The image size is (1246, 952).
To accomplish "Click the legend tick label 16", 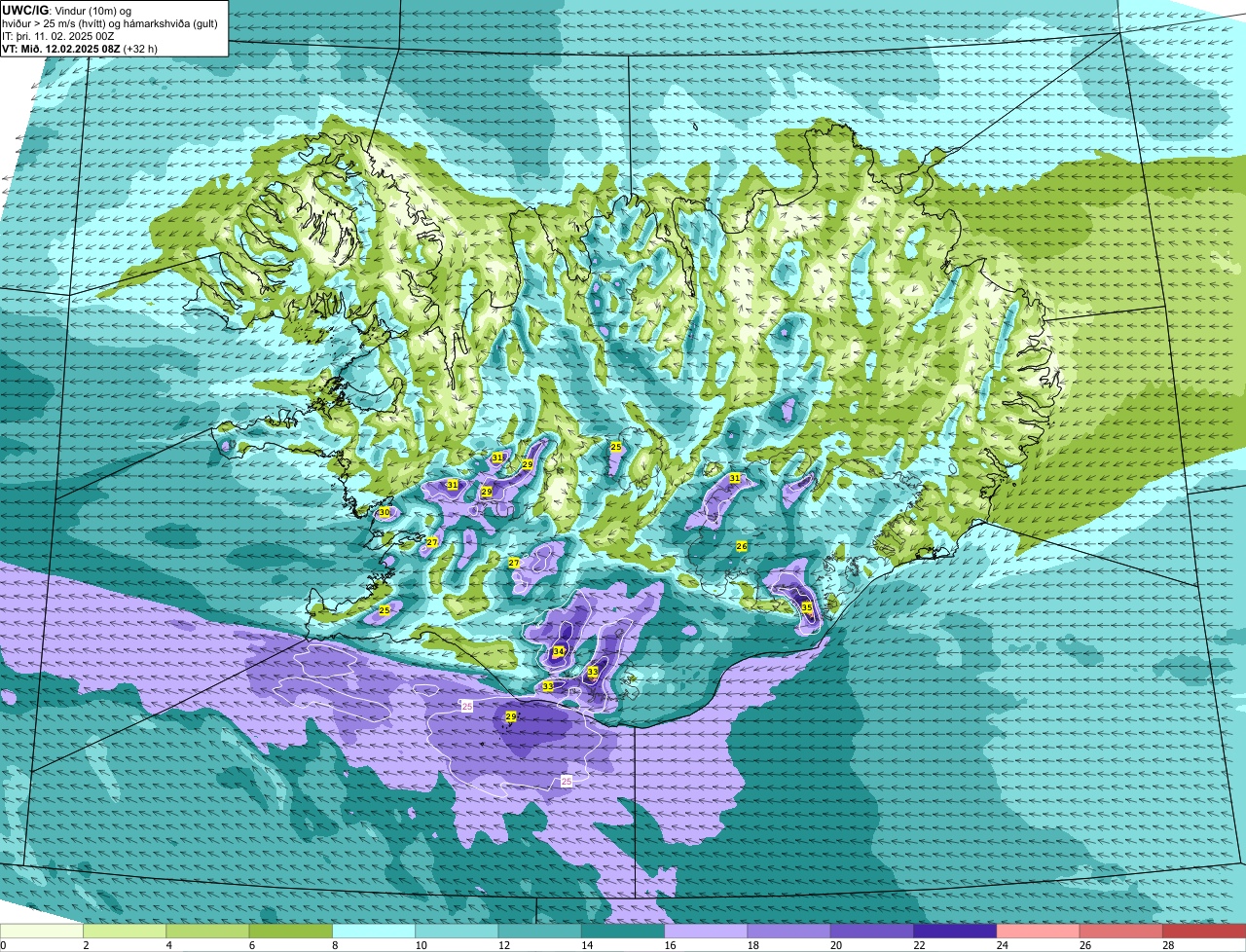I will pos(669,945).
